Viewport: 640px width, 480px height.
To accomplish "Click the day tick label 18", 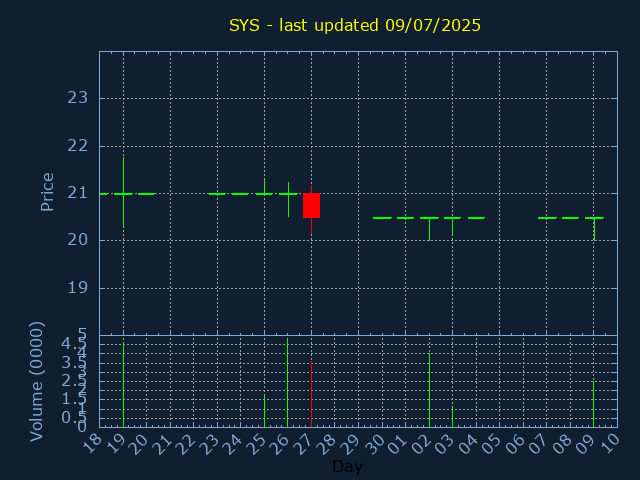I will point(93,443).
